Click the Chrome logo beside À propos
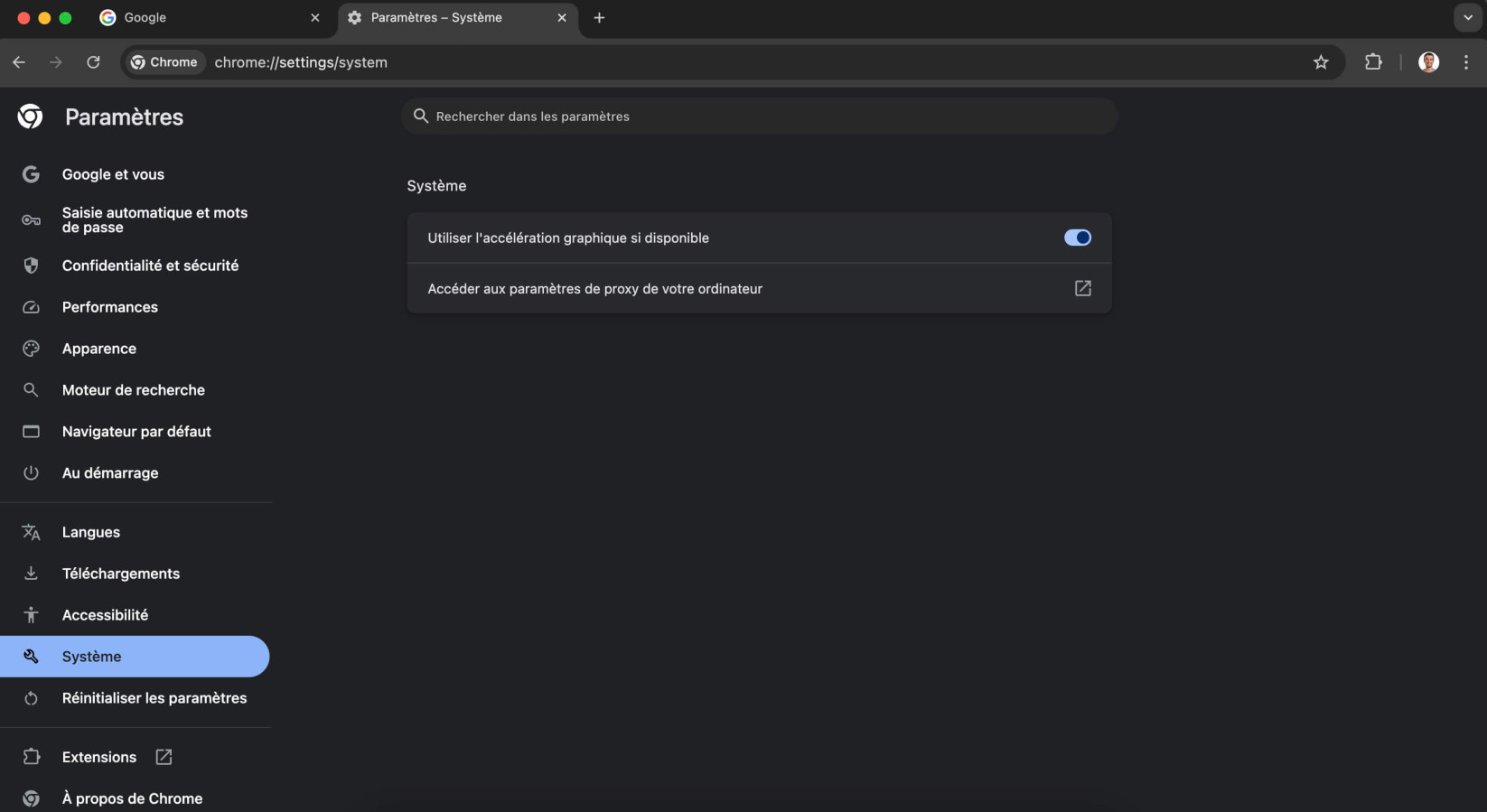The image size is (1487, 812). coord(31,798)
